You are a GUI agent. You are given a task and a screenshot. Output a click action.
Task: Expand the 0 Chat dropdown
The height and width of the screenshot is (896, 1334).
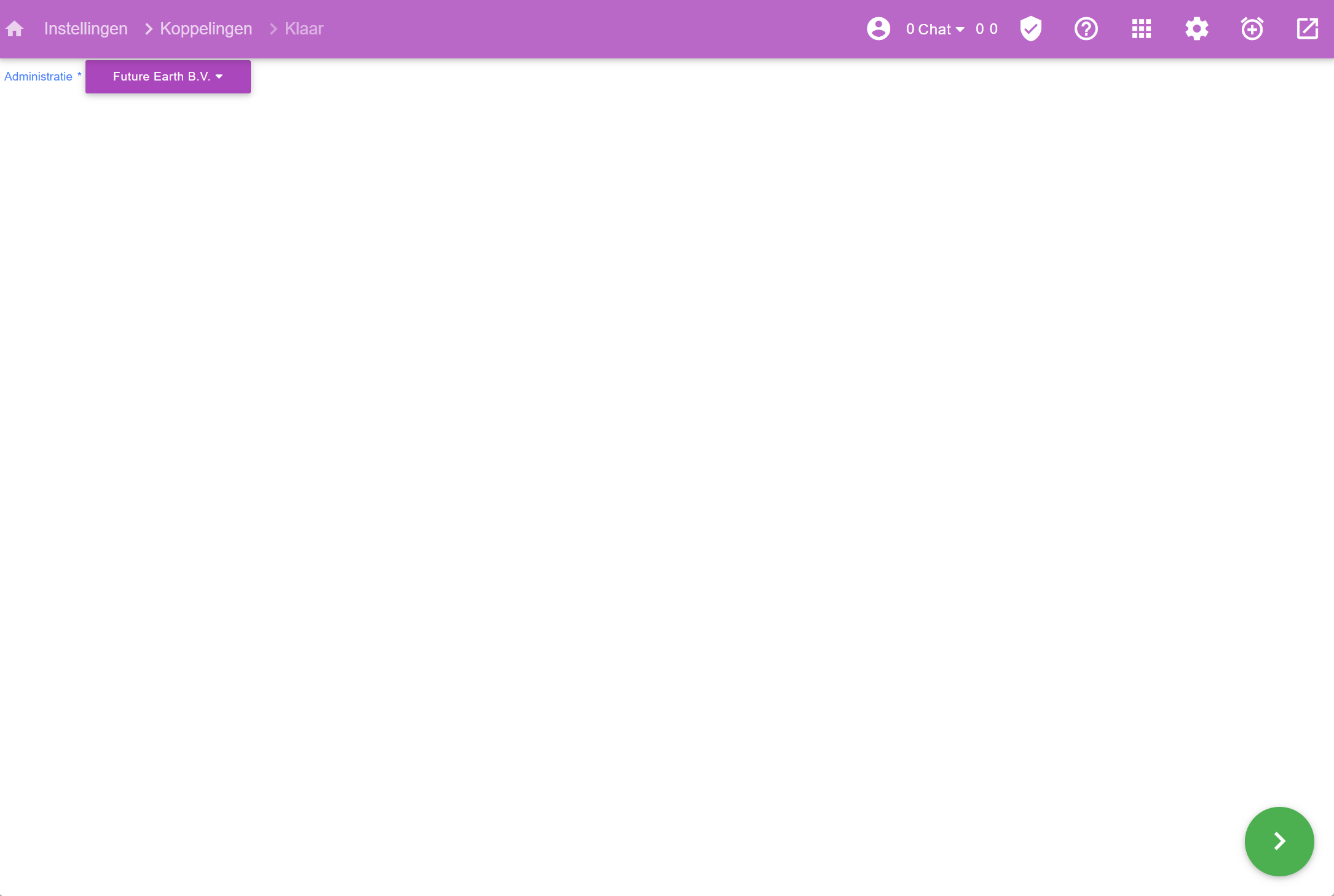(934, 29)
